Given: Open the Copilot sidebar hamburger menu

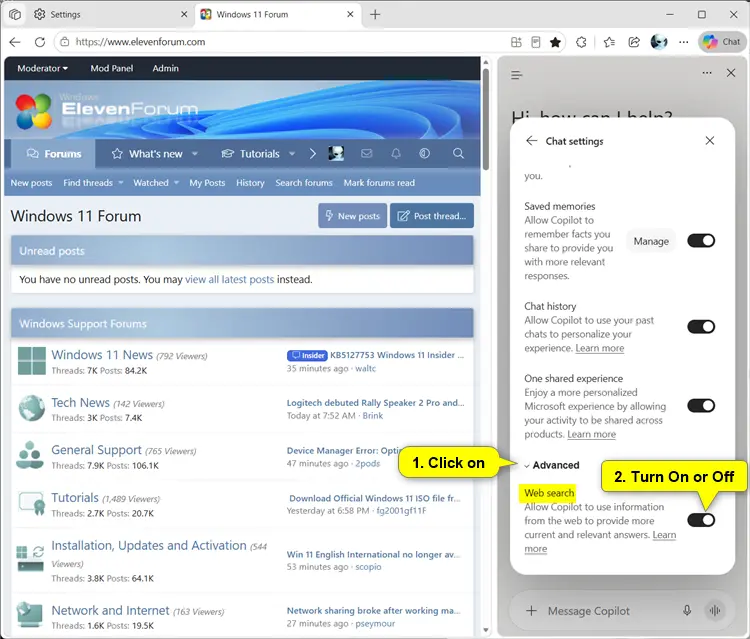Looking at the screenshot, I should point(517,75).
